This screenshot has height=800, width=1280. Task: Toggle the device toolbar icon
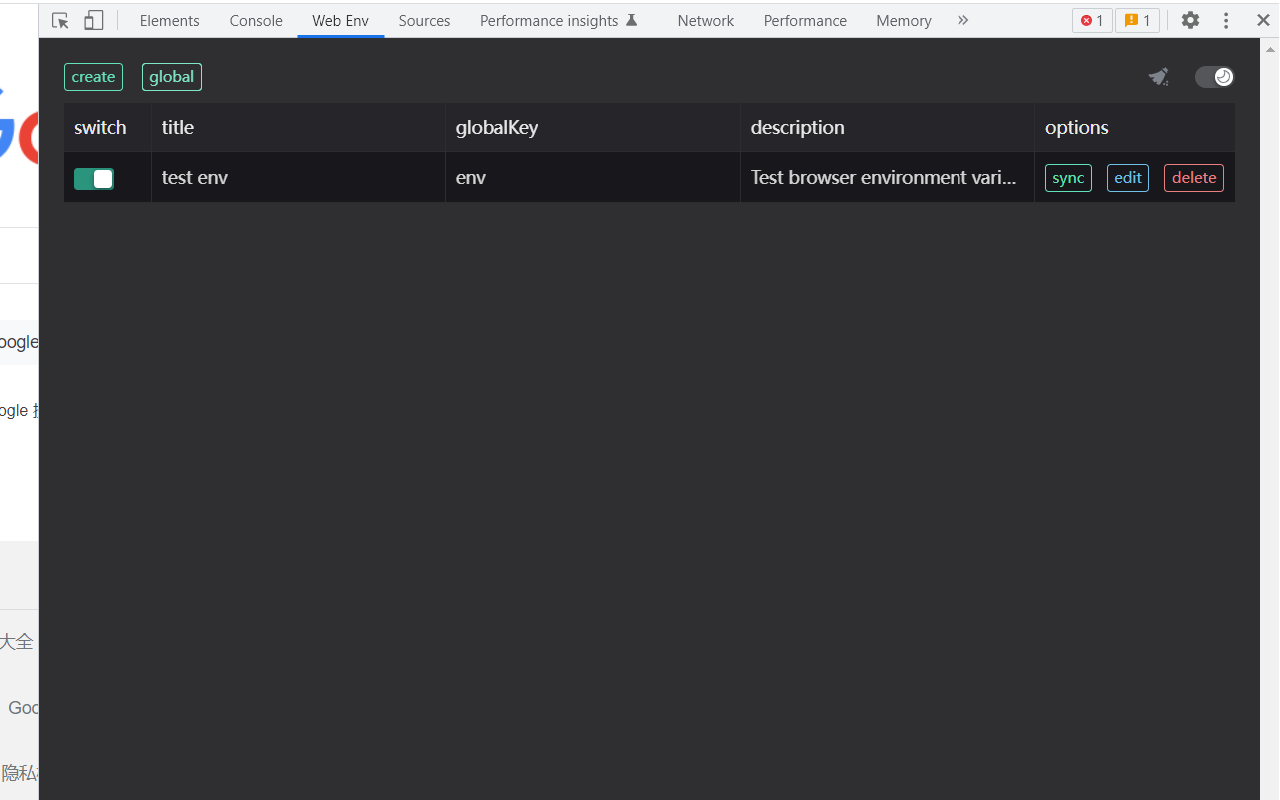(x=93, y=20)
